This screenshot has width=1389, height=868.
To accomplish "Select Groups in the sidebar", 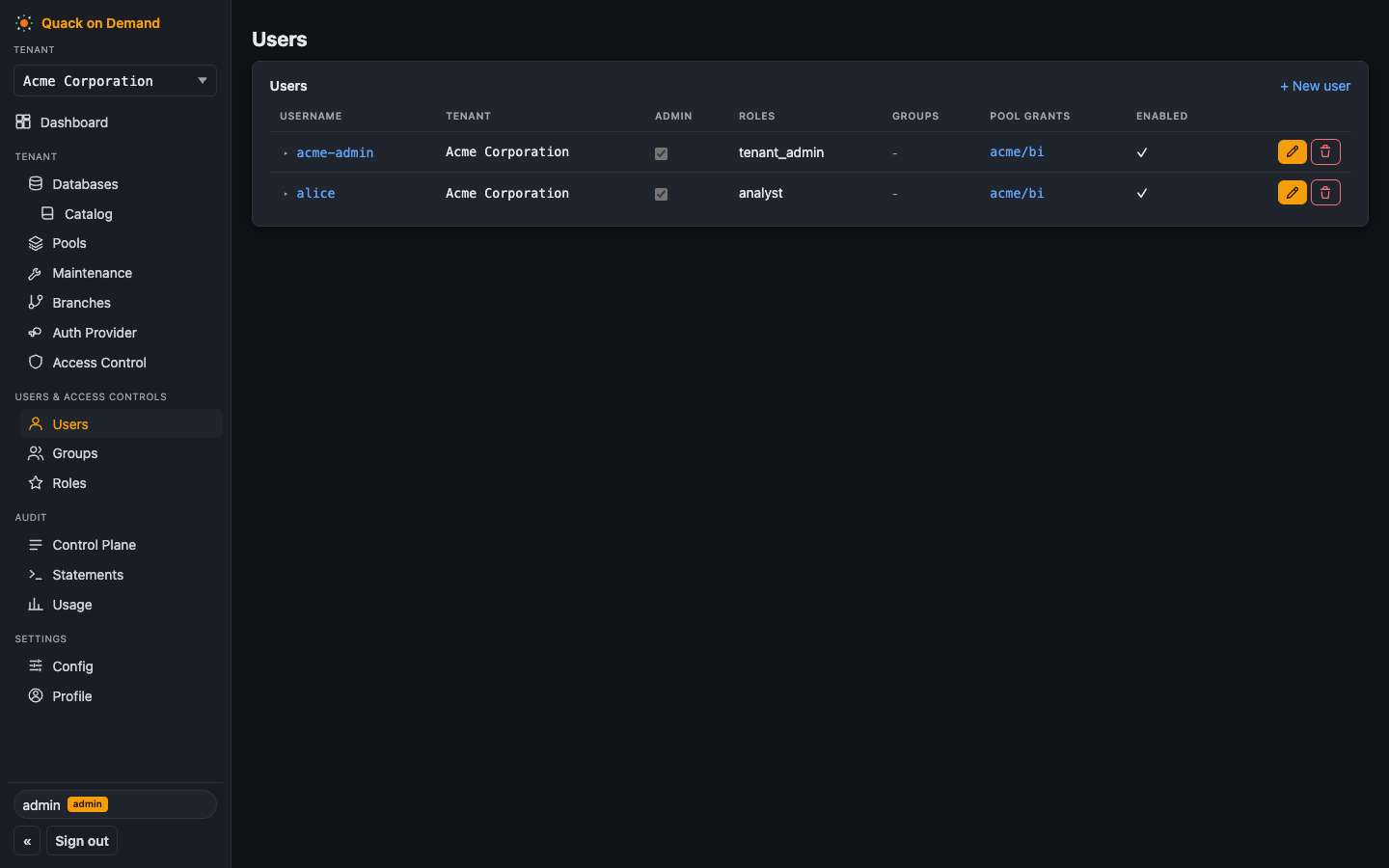I will [x=122, y=452].
